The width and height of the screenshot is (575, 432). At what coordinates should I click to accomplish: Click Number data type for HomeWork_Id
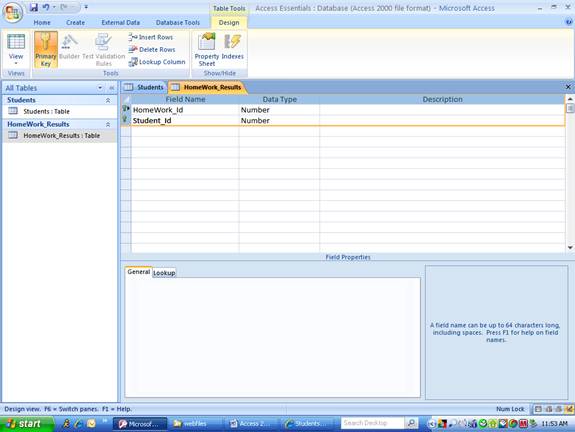tap(279, 110)
